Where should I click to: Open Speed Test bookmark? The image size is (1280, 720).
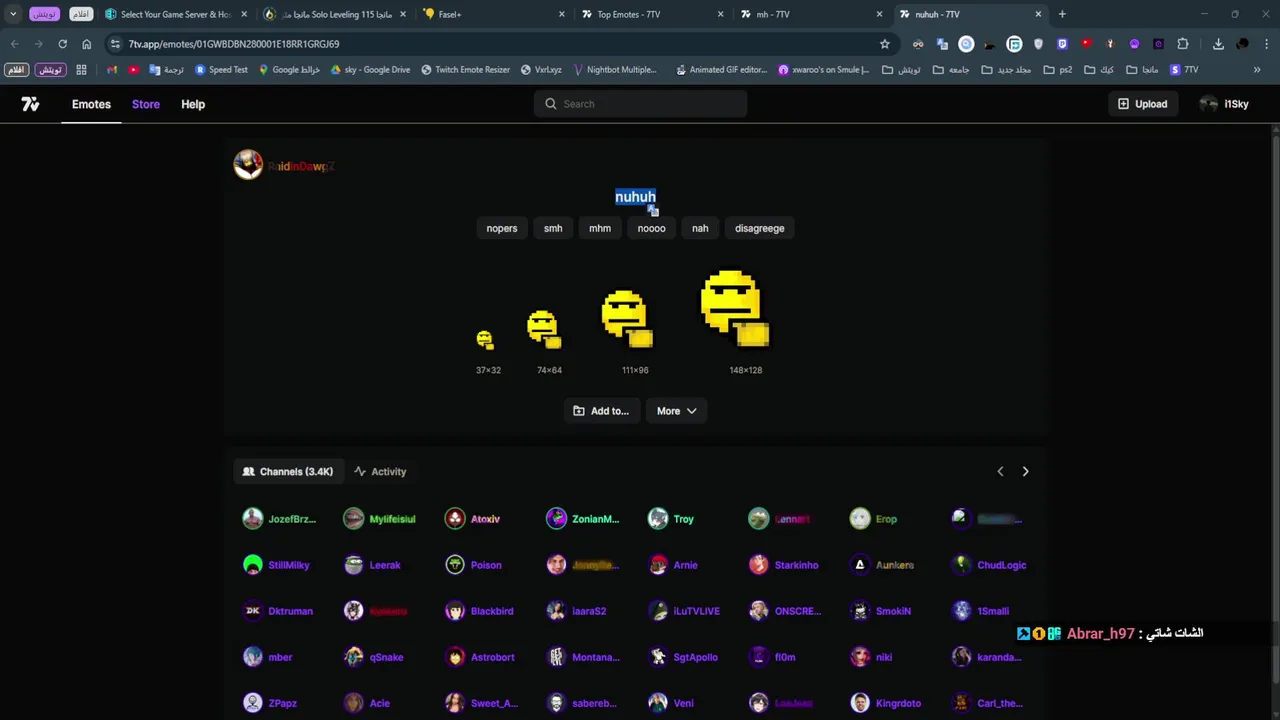(221, 70)
